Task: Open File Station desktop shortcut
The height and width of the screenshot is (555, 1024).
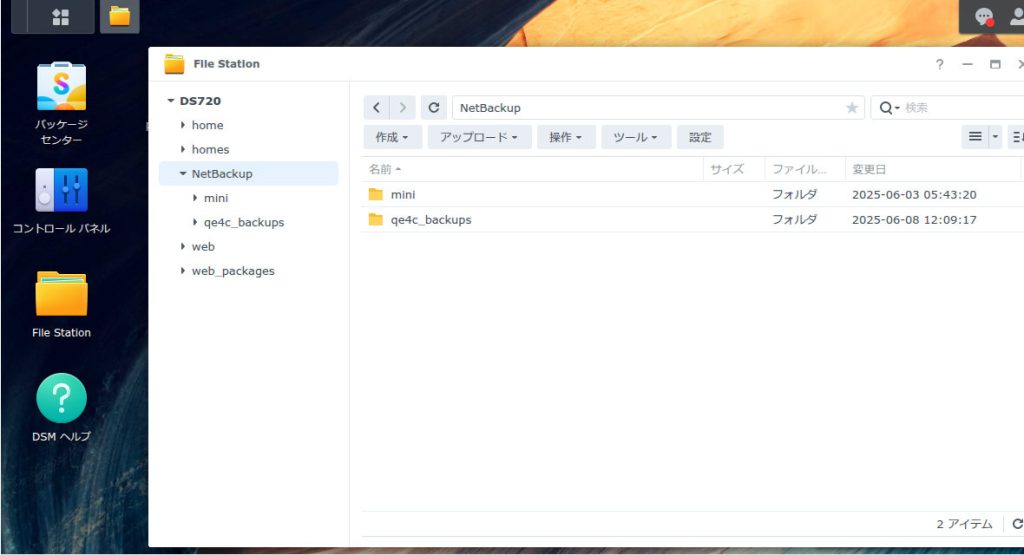Action: (61, 294)
